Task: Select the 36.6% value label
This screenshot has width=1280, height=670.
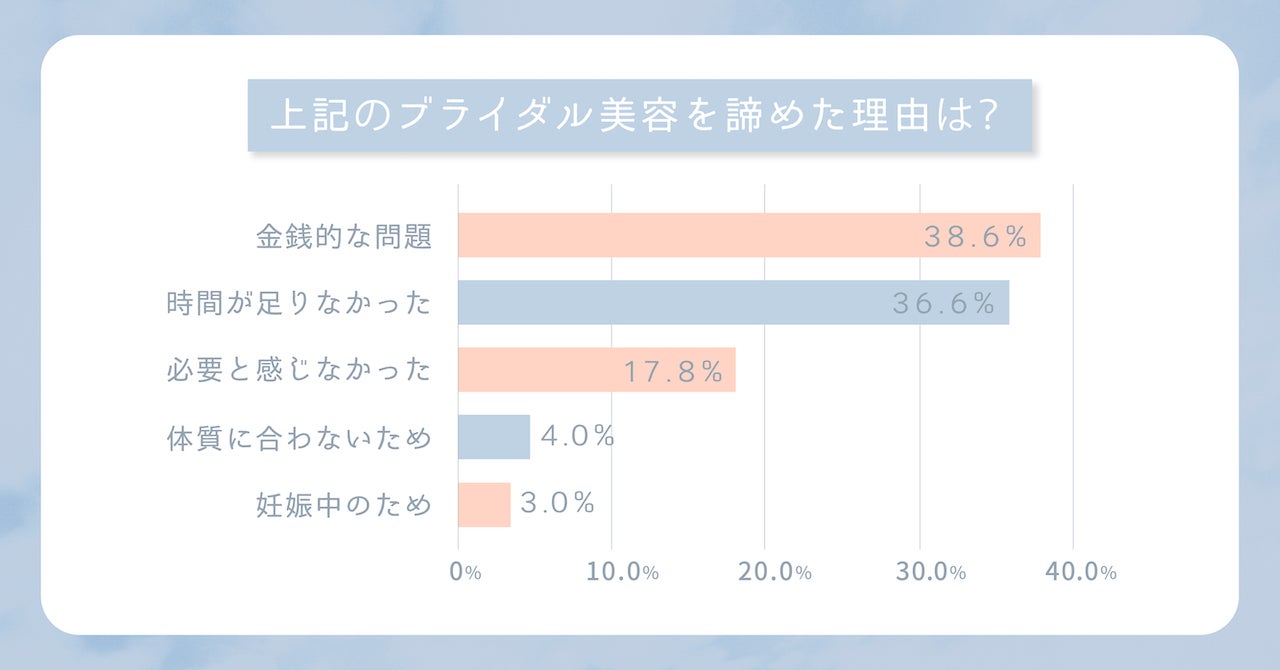Action: pos(943,304)
